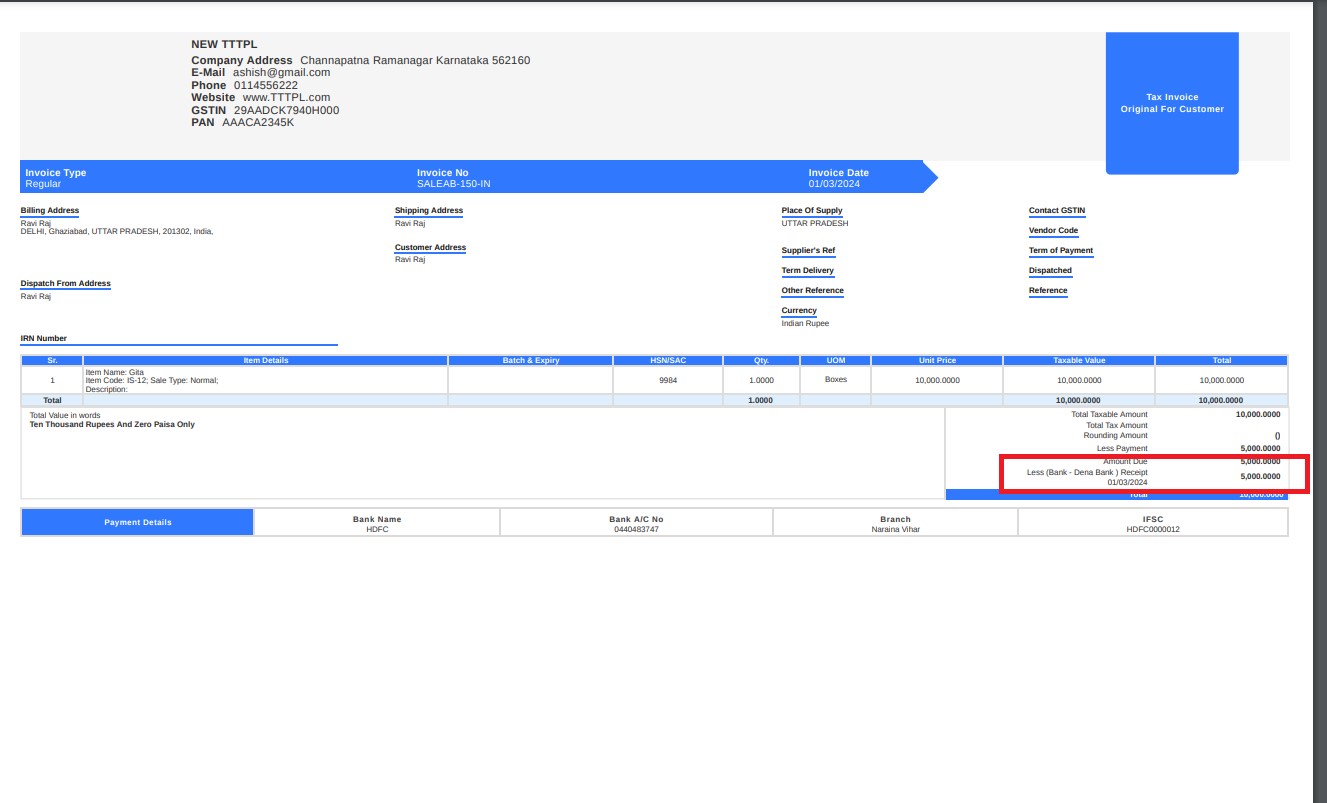
Task: Select HSN code 9984 cell
Action: point(668,381)
